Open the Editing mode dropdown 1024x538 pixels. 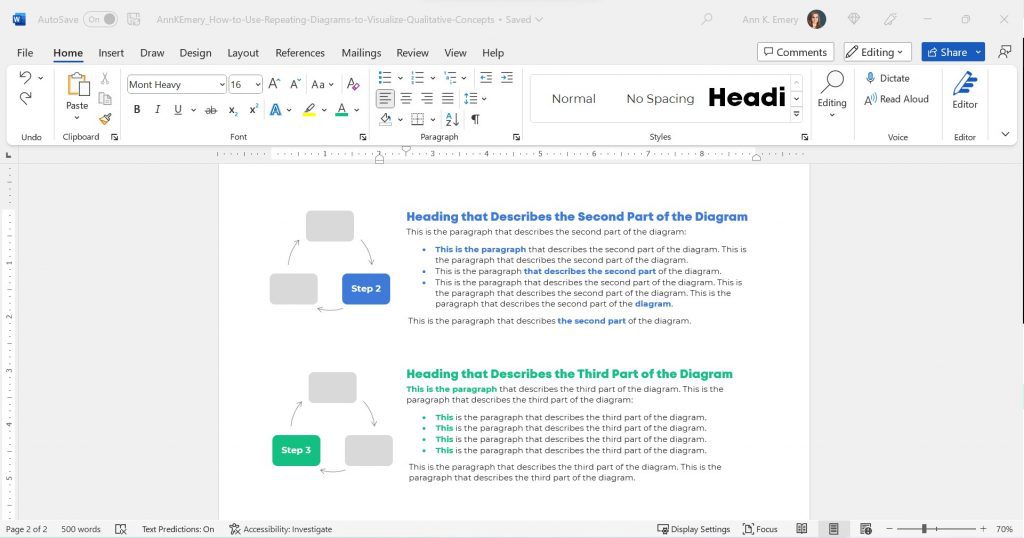point(877,52)
